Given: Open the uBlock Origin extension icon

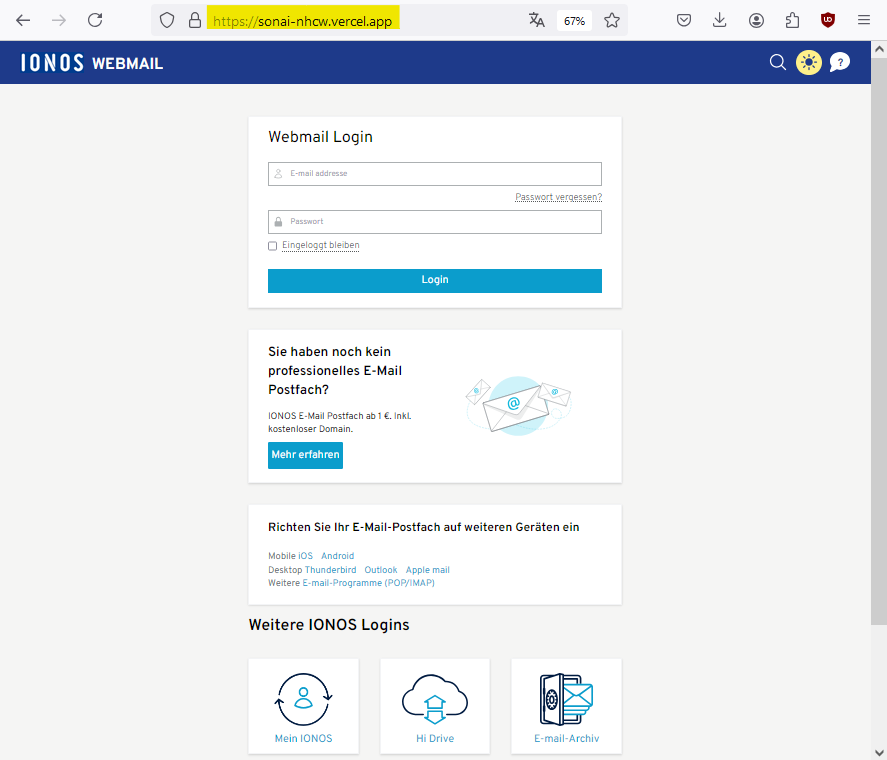Looking at the screenshot, I should (x=827, y=20).
